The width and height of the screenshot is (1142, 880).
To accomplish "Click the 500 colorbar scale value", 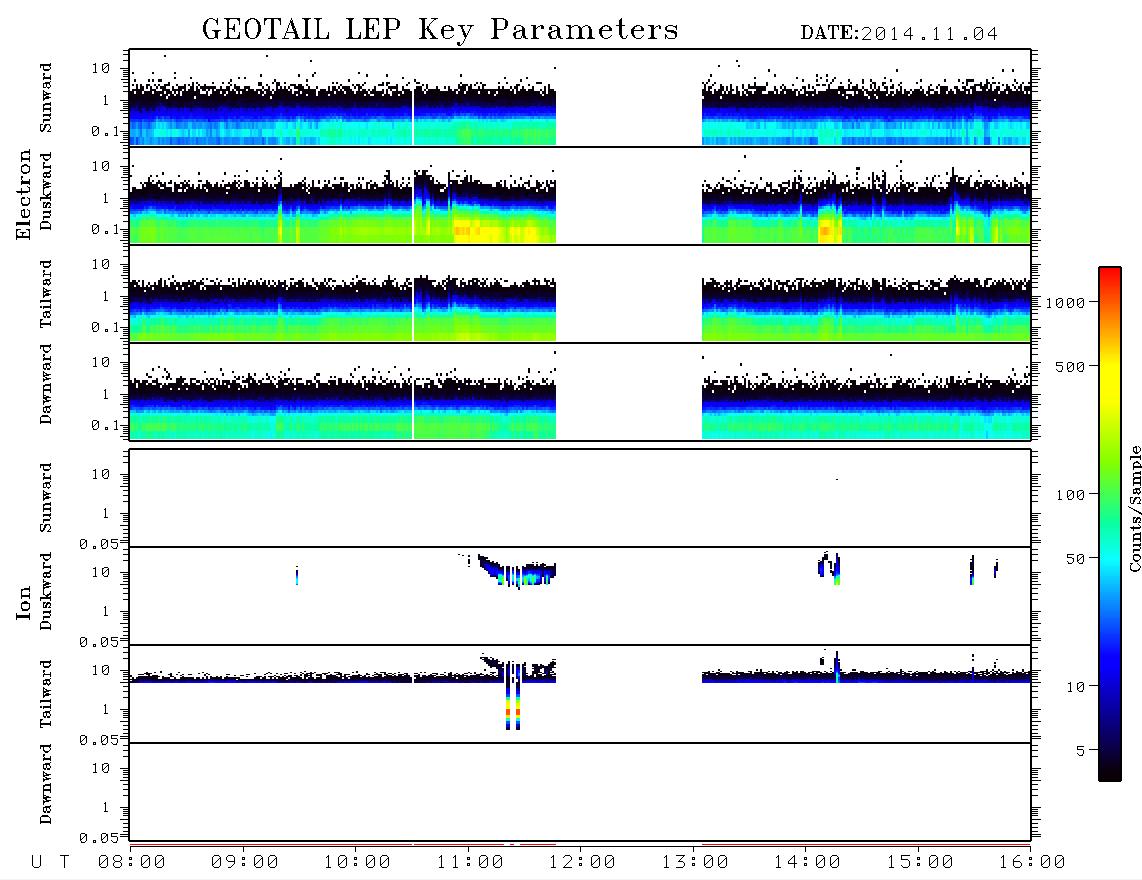I will tap(1070, 367).
